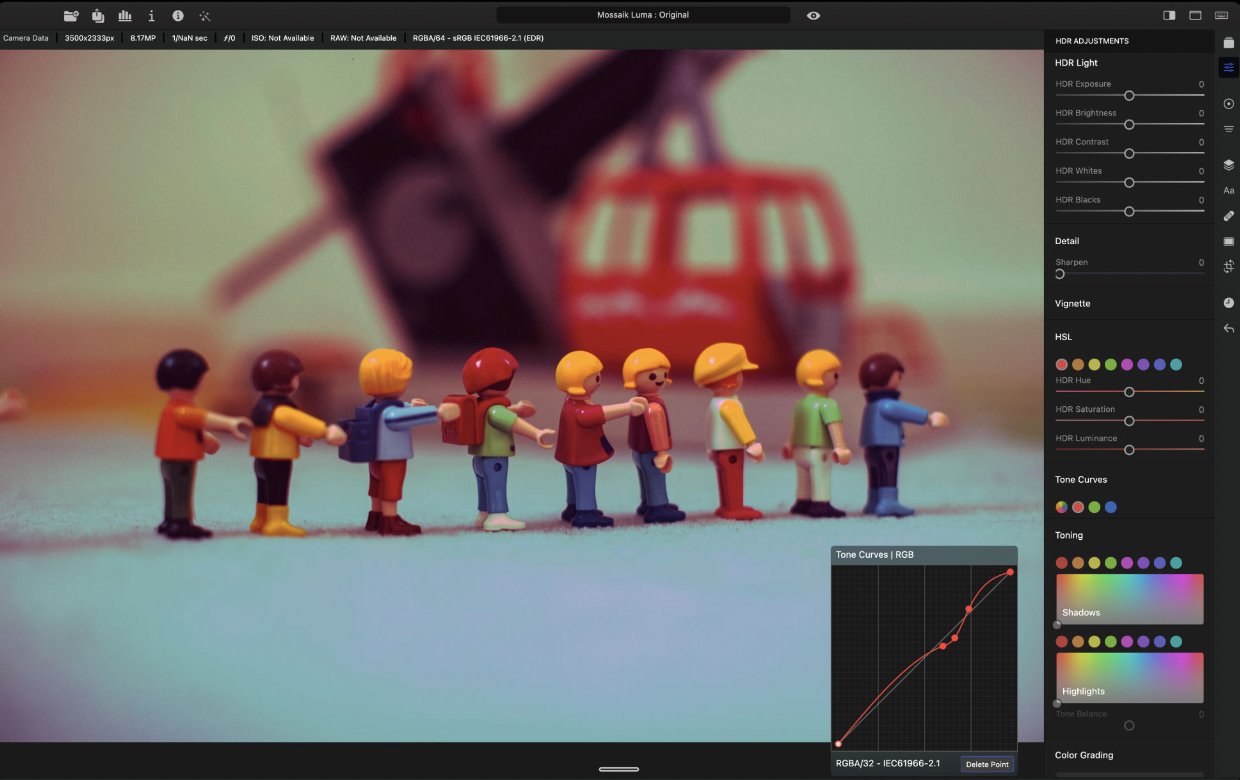Select top-right curve point in Tone Curves
Screen dimensions: 1240x780
pos(1011,572)
